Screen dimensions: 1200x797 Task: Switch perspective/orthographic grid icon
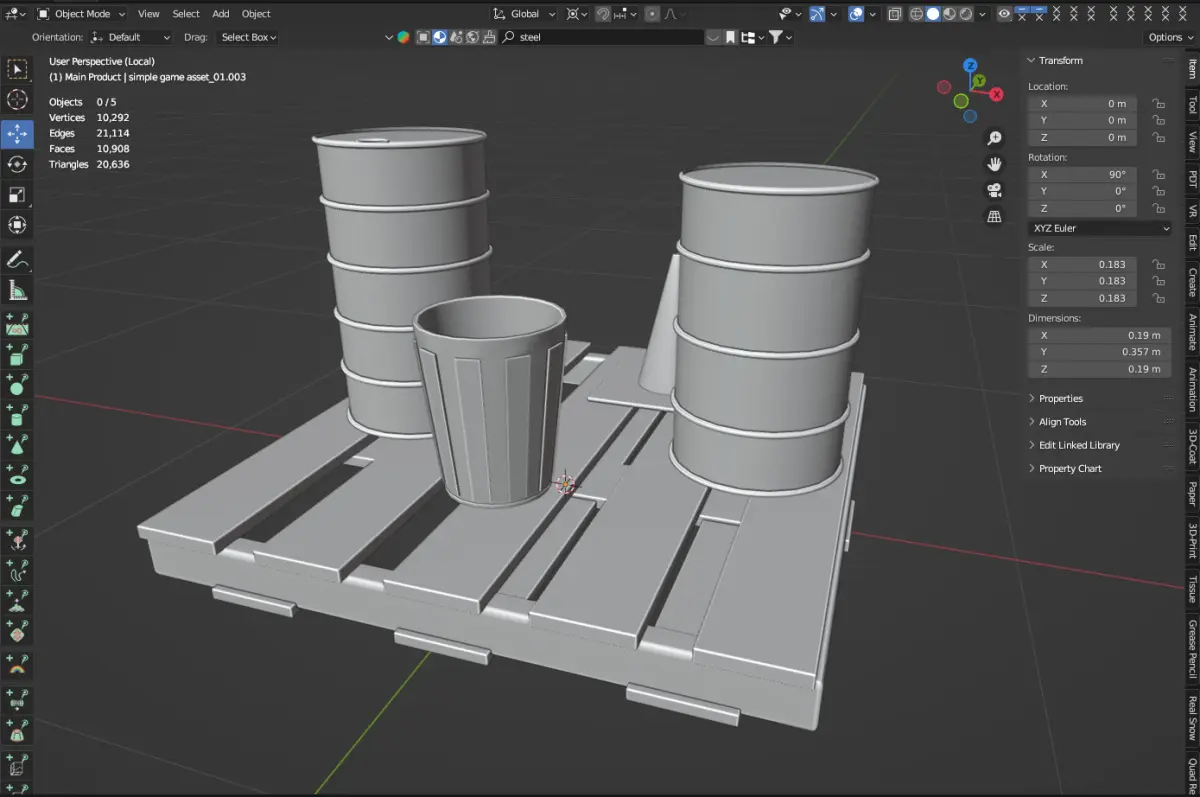[994, 216]
